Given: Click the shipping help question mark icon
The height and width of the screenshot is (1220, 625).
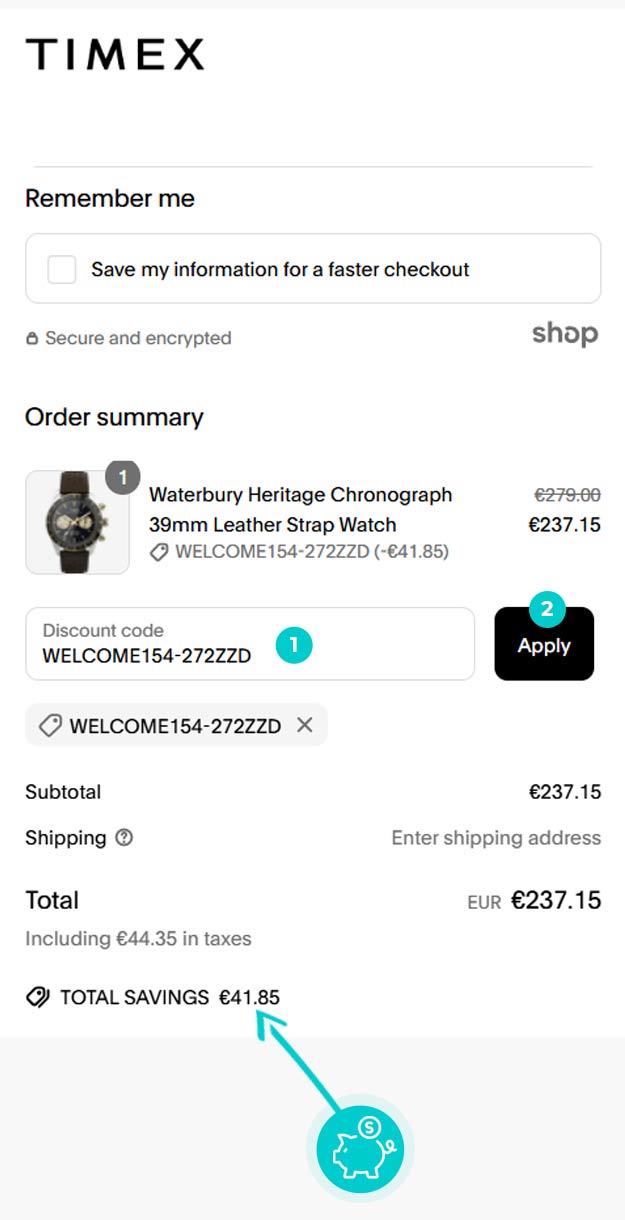Looking at the screenshot, I should tap(124, 838).
